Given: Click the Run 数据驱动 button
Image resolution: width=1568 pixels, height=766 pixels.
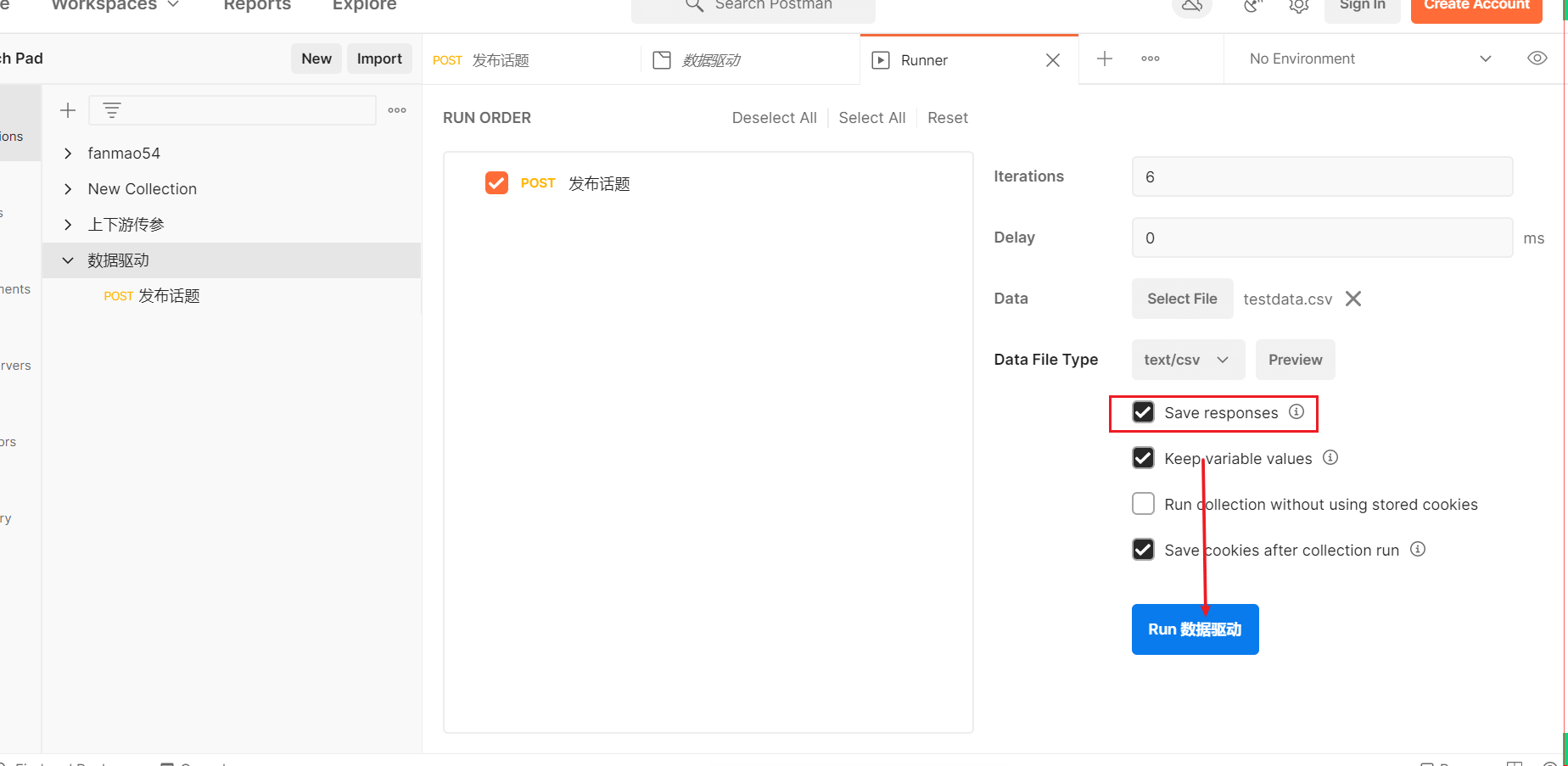Looking at the screenshot, I should click(x=1195, y=629).
